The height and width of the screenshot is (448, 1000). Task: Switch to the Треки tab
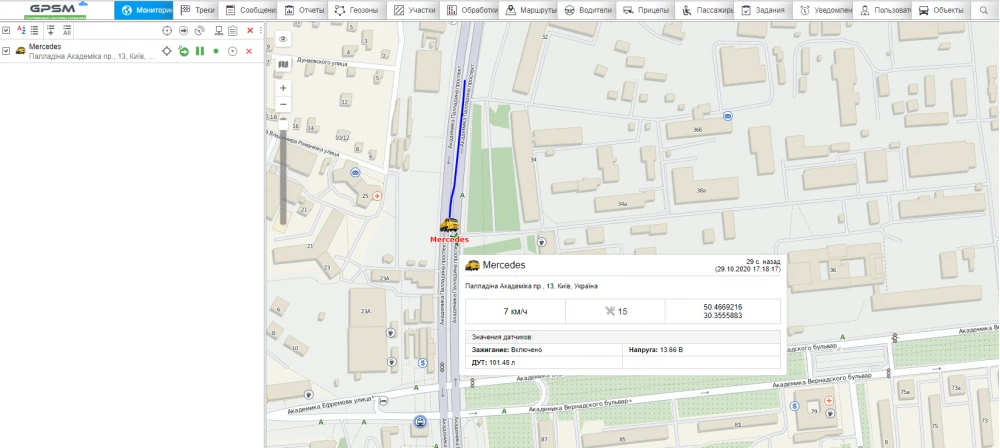click(x=198, y=10)
